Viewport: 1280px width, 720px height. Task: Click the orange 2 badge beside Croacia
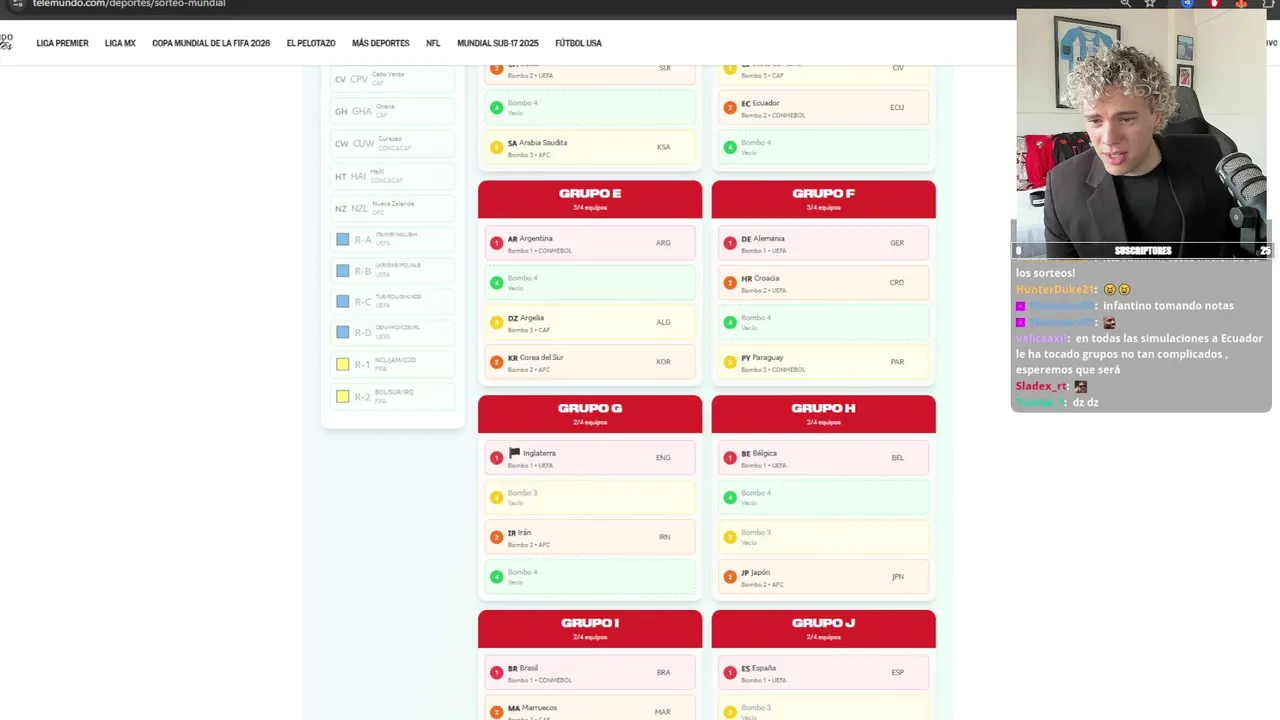[x=730, y=283]
